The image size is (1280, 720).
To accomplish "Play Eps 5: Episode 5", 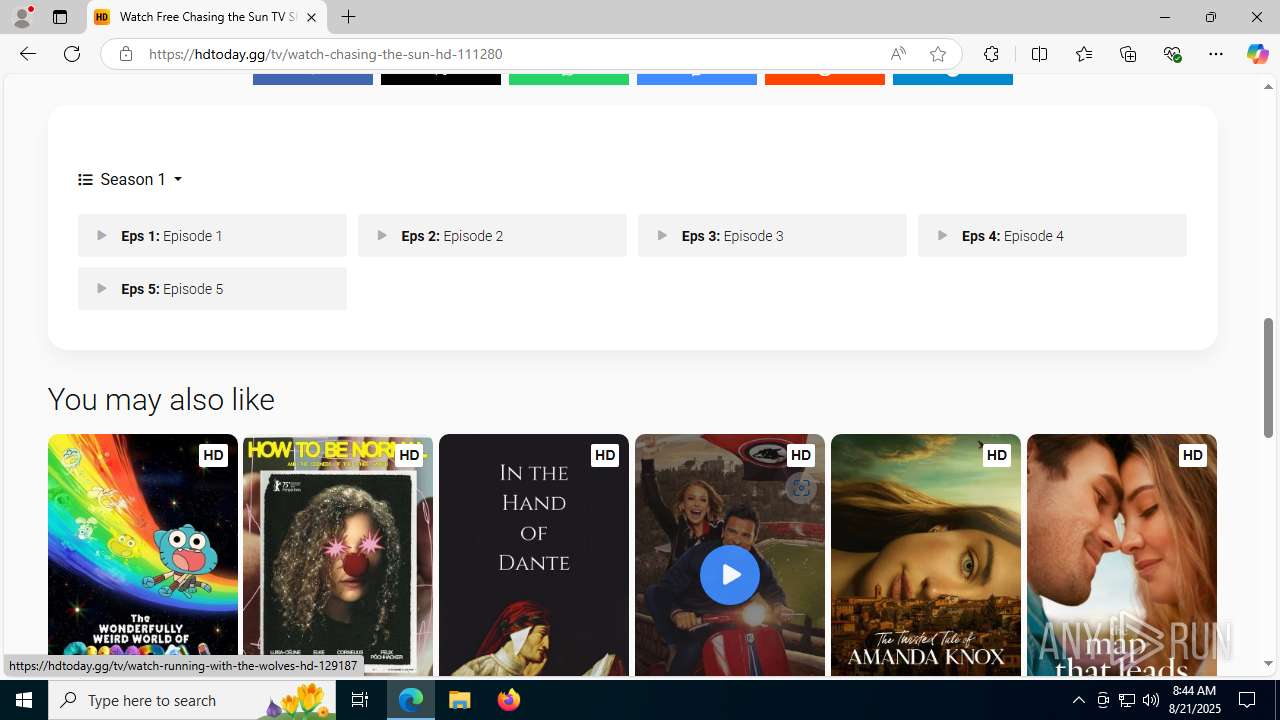I will coord(212,289).
